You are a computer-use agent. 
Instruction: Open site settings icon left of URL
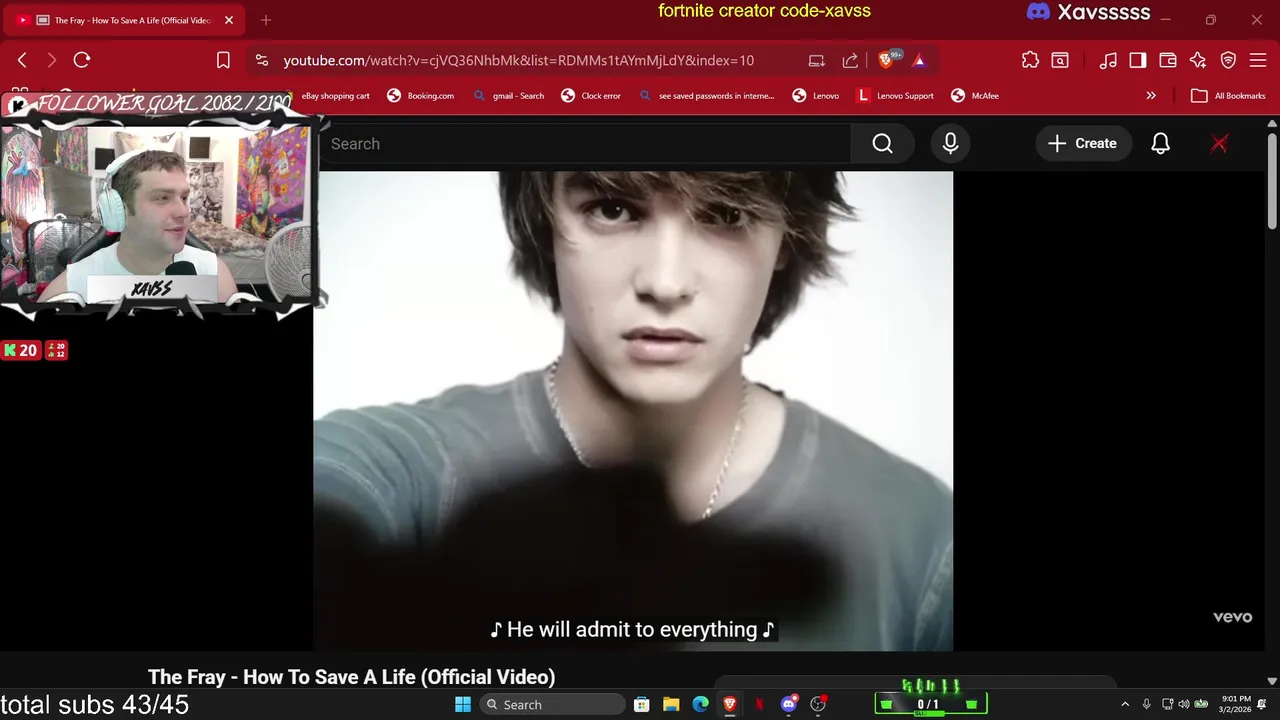point(261,60)
